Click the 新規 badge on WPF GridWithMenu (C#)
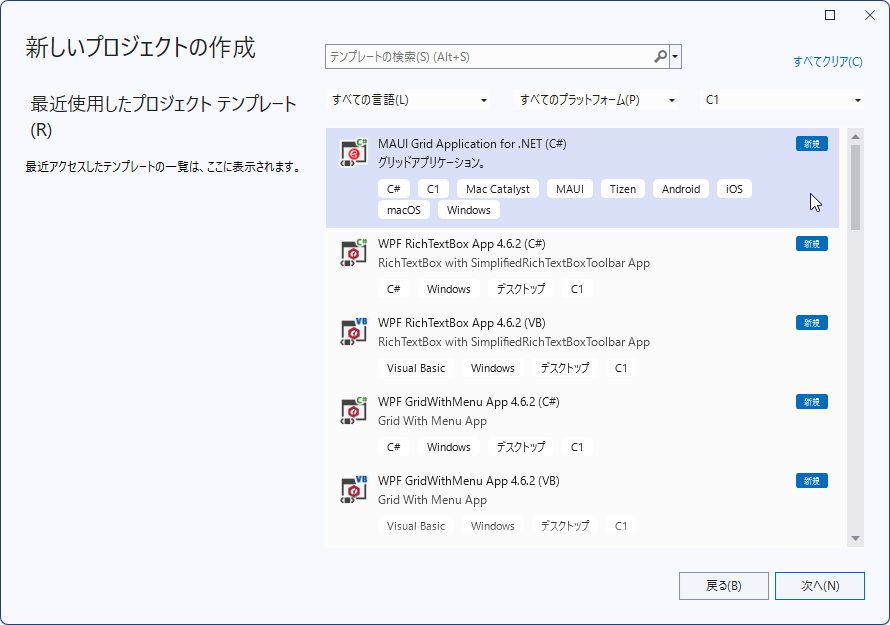 click(812, 402)
